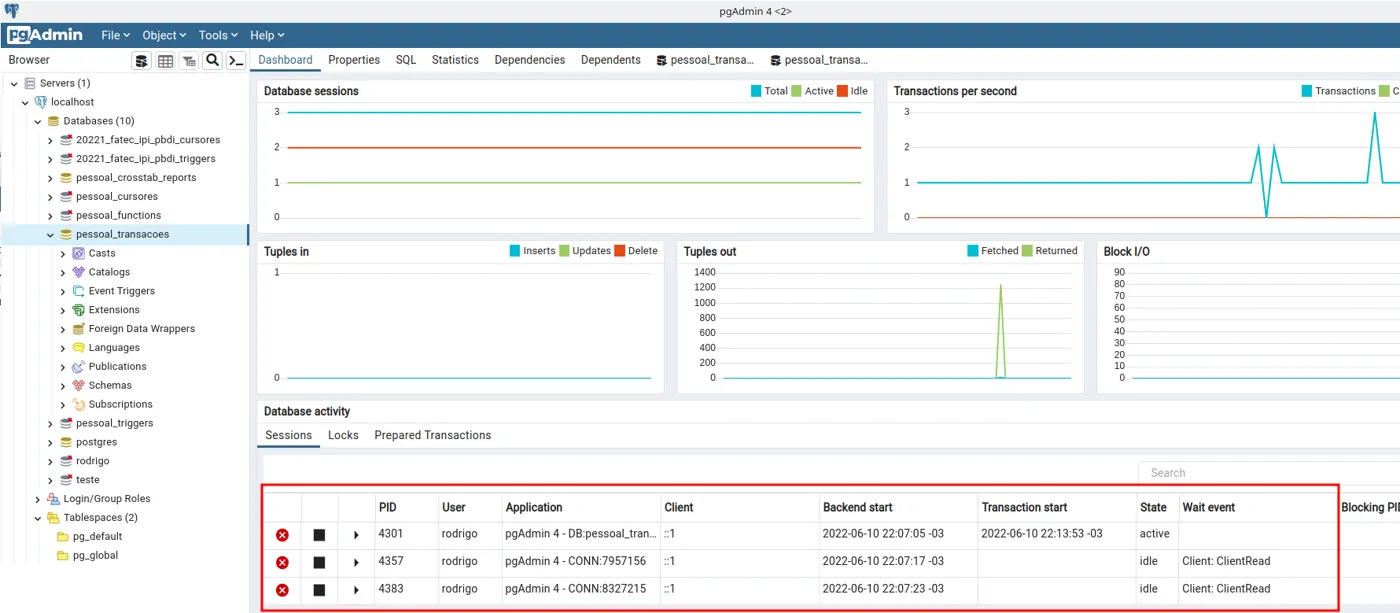Select the pg_global tablespace
The width and height of the screenshot is (1400, 613).
pos(95,556)
